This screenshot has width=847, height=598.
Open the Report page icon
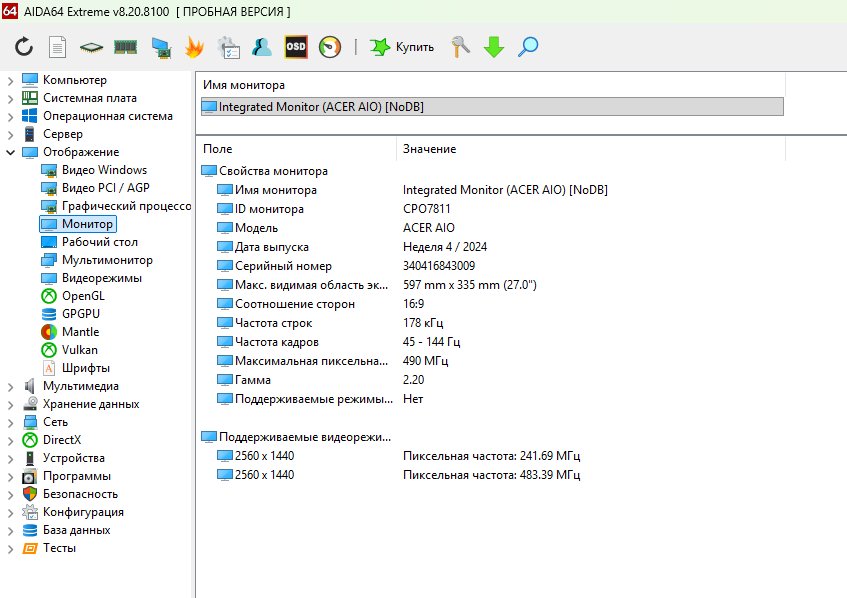(x=57, y=47)
